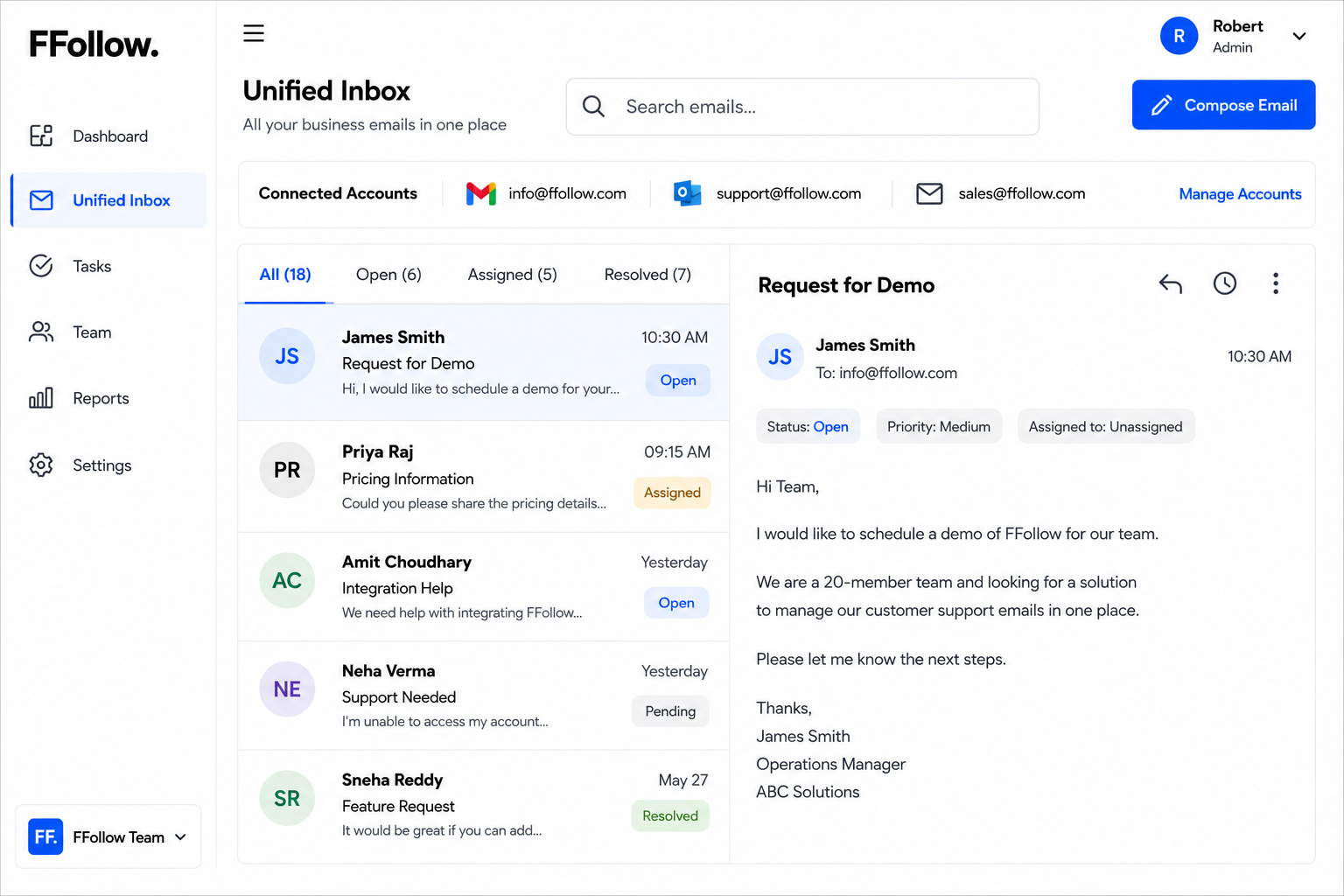This screenshot has height=896, width=1344.
Task: Click the Reports bar chart icon
Action: [x=41, y=398]
